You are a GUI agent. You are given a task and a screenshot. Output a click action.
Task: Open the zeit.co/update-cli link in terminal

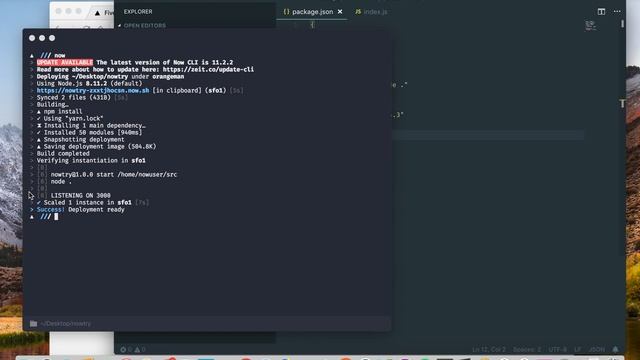208,69
